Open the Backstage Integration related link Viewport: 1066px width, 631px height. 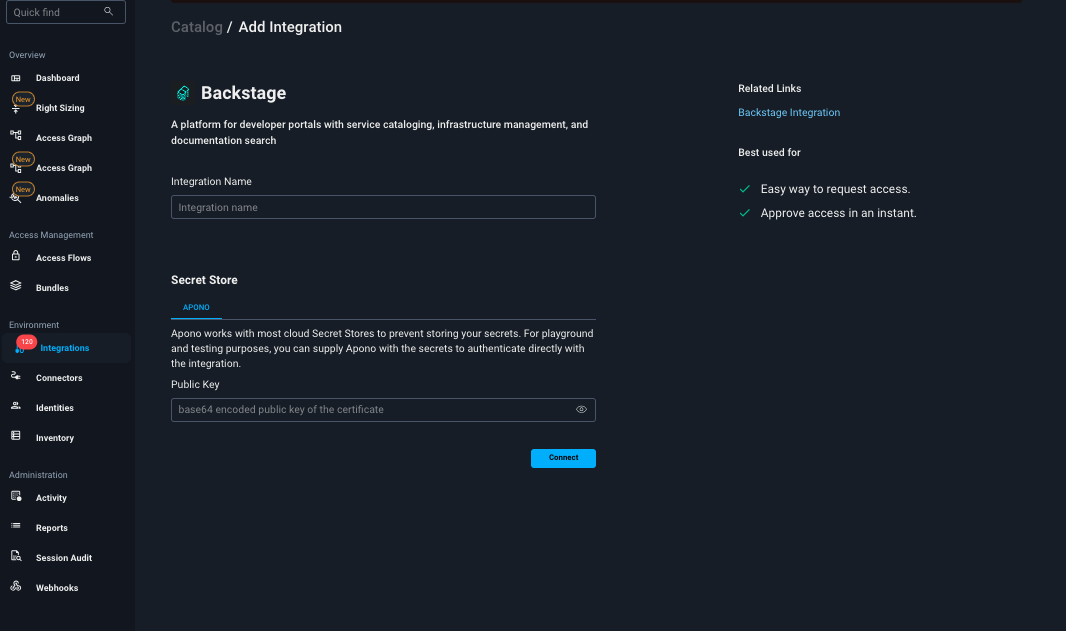click(x=789, y=113)
